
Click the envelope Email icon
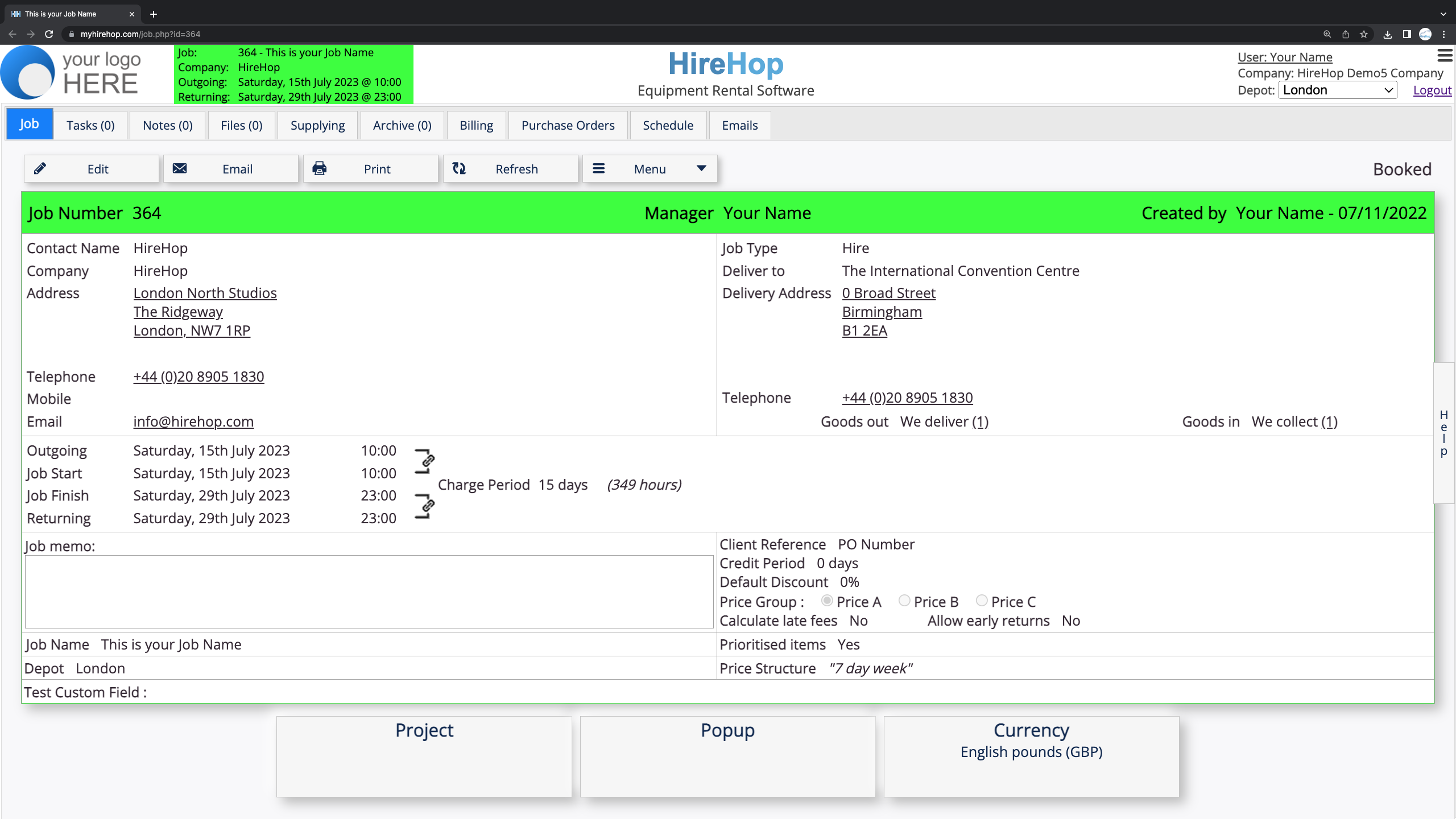click(x=180, y=168)
